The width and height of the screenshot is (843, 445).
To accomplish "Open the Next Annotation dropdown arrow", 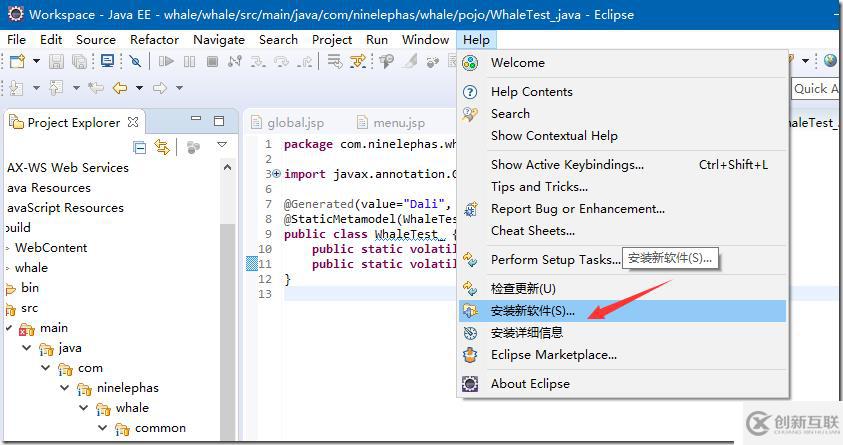I will [36, 88].
